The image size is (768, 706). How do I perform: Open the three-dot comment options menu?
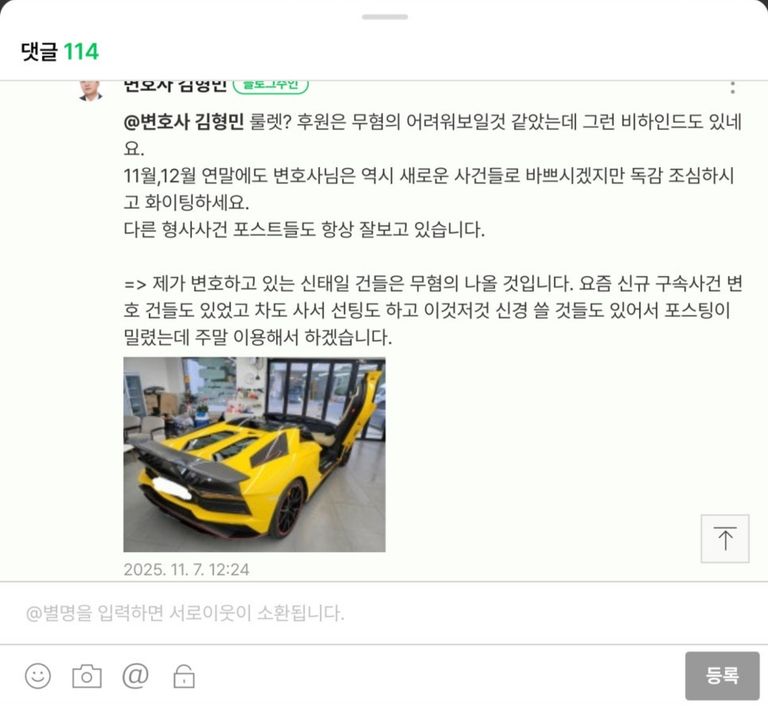click(x=733, y=88)
